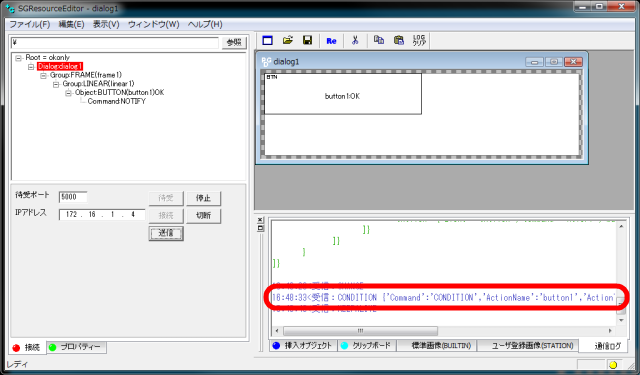The height and width of the screenshot is (375, 640).
Task: Open the ユーザ登録画像(STATION) tab
Action: pyautogui.click(x=528, y=346)
